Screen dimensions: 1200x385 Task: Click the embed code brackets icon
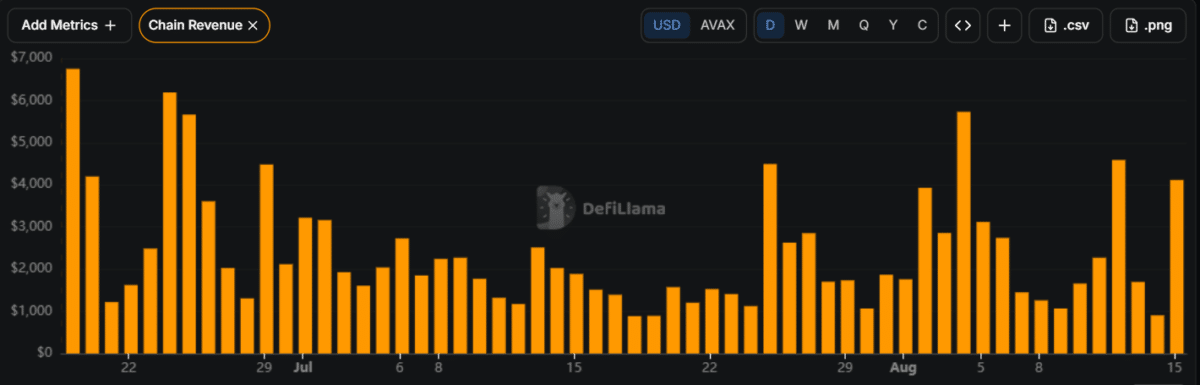click(x=963, y=25)
